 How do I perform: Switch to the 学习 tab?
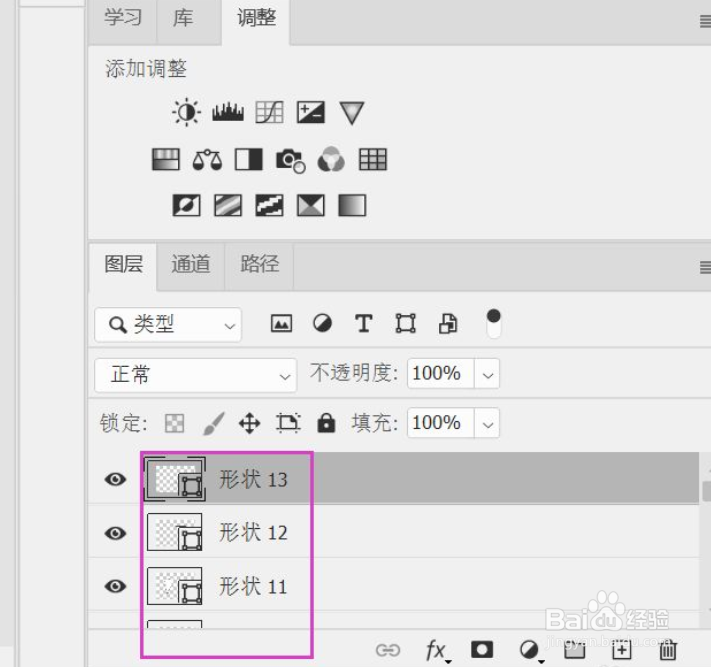point(123,18)
